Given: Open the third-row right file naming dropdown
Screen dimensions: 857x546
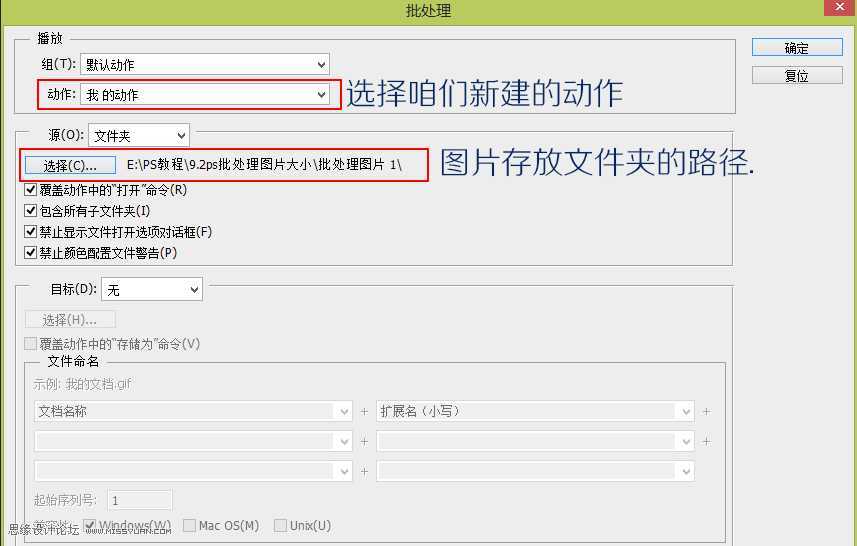Looking at the screenshot, I should 536,471.
